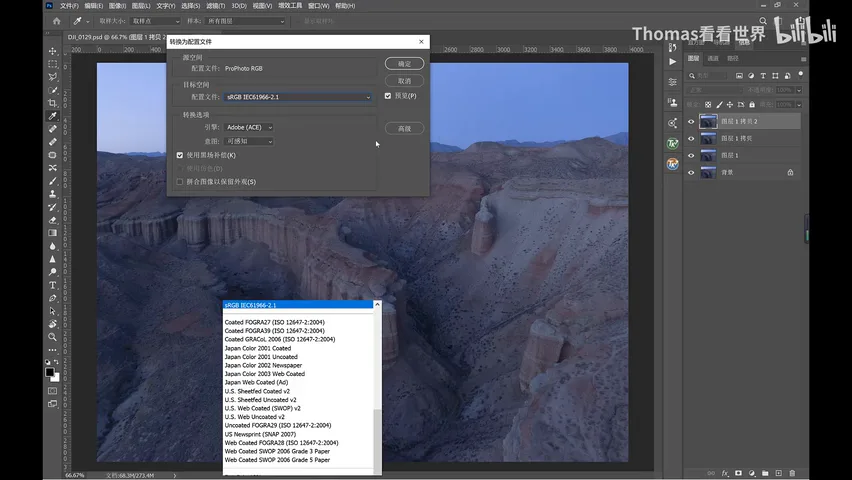Click the foreground color swatch
852x480 pixels.
click(49, 372)
